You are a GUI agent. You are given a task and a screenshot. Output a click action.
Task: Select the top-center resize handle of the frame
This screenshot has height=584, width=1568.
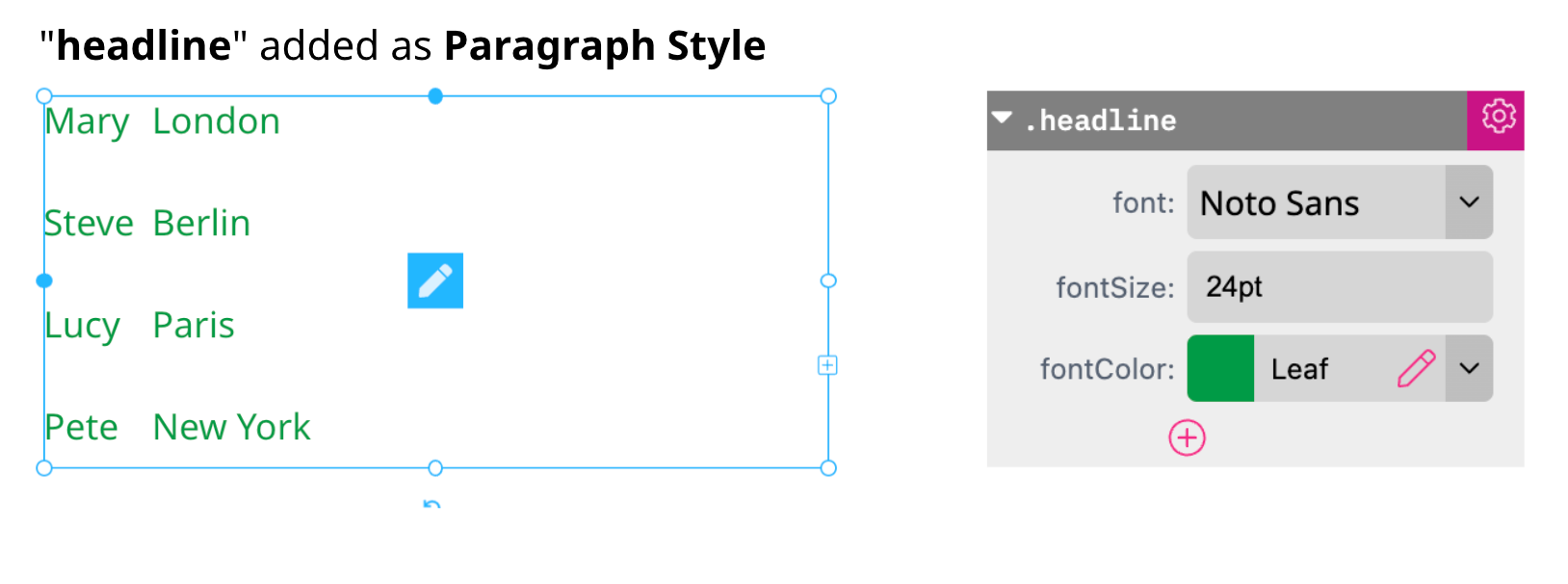435,95
